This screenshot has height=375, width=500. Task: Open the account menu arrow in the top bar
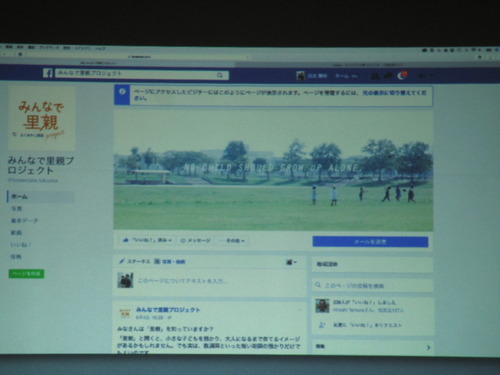click(x=432, y=76)
